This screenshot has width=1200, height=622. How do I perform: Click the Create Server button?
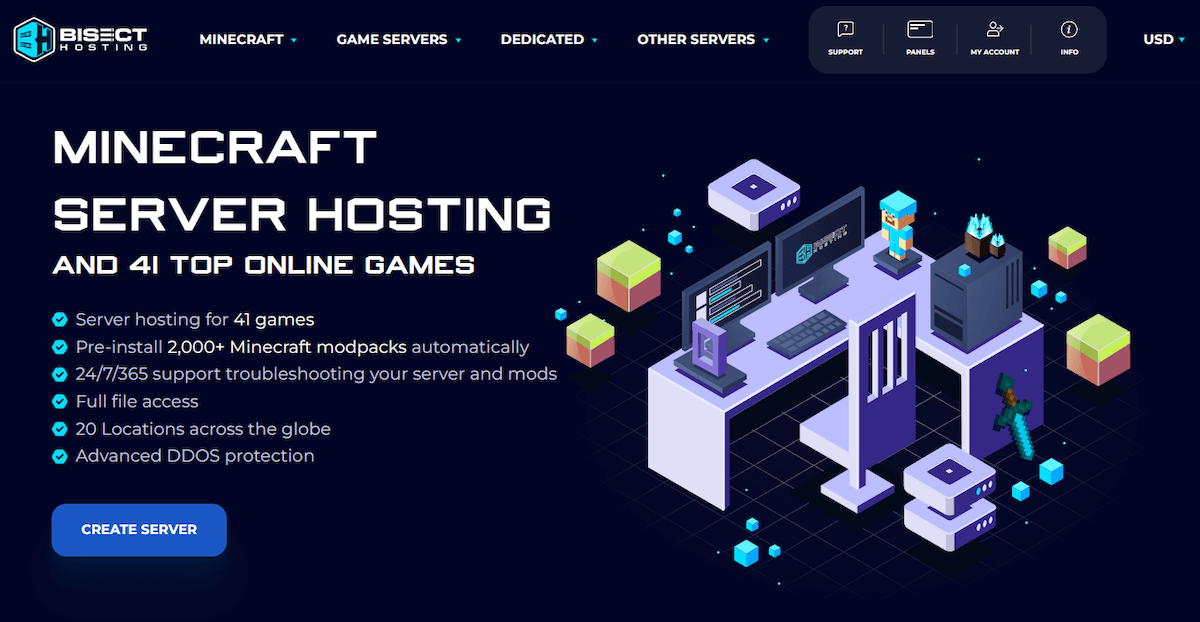(x=139, y=530)
